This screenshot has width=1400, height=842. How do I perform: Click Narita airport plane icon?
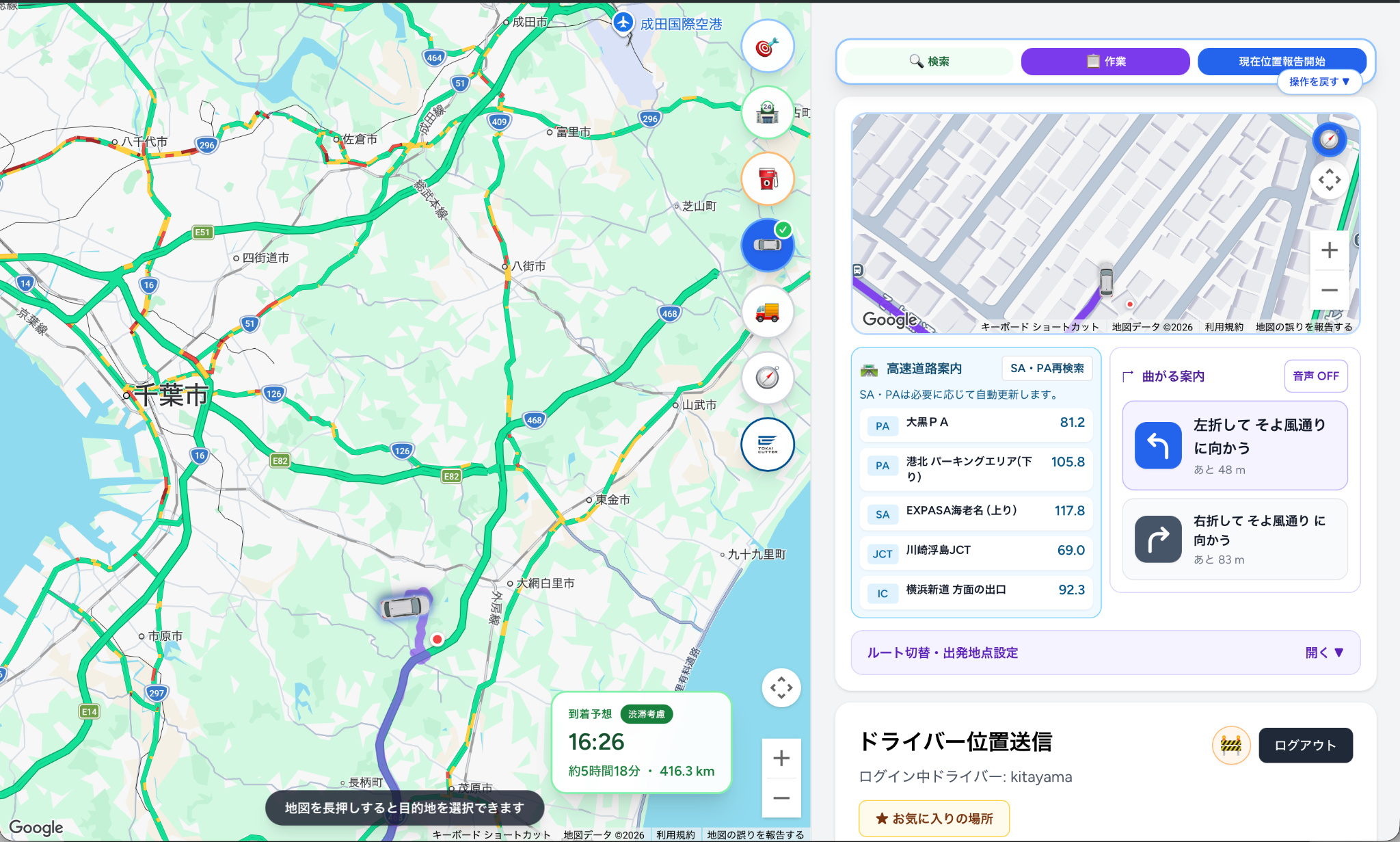[x=623, y=23]
